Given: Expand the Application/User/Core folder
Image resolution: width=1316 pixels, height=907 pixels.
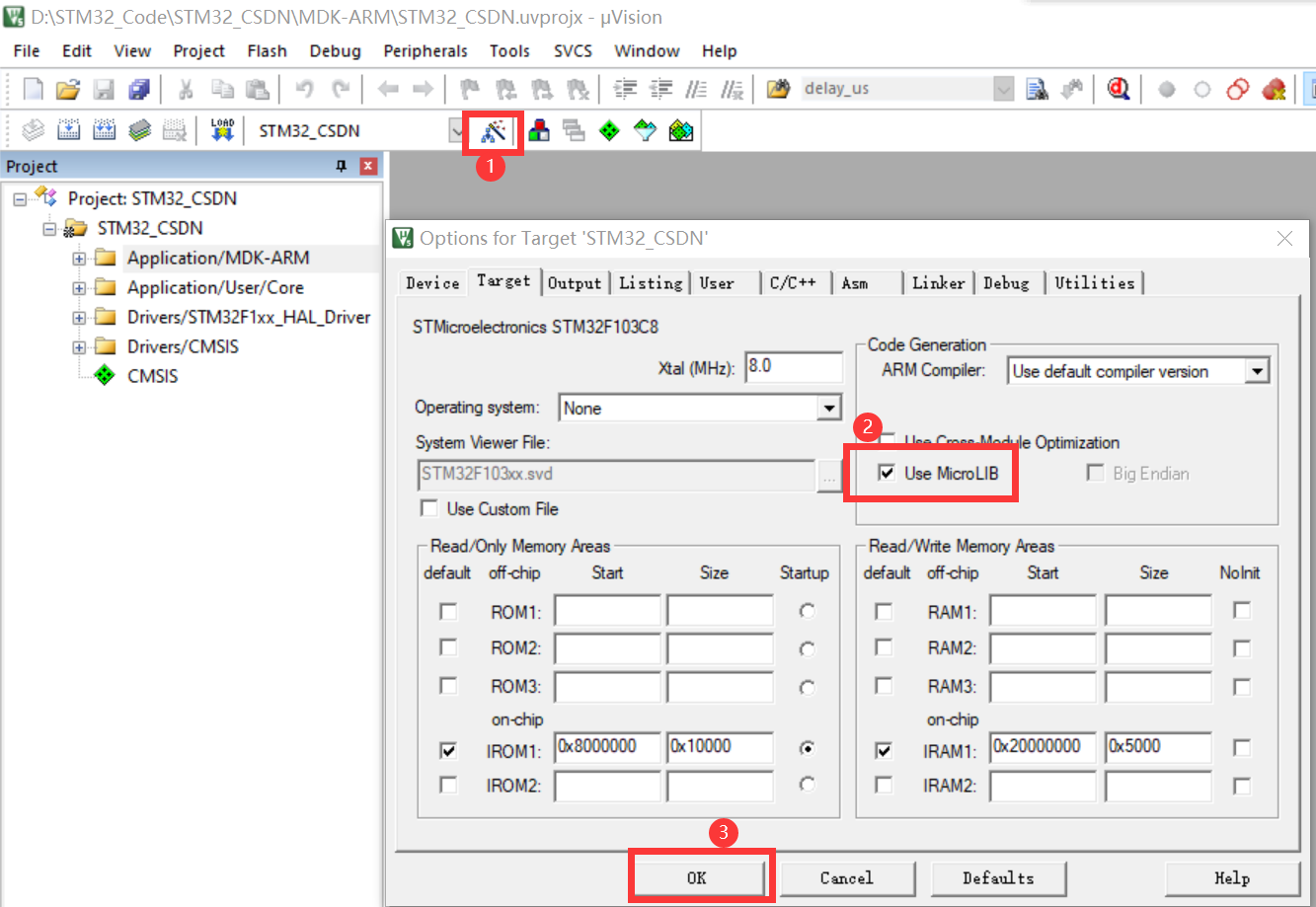Looking at the screenshot, I should point(79,288).
